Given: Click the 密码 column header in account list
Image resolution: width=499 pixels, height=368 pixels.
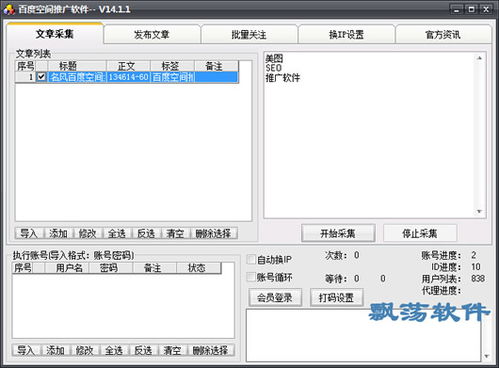Looking at the screenshot, I should click(111, 267).
